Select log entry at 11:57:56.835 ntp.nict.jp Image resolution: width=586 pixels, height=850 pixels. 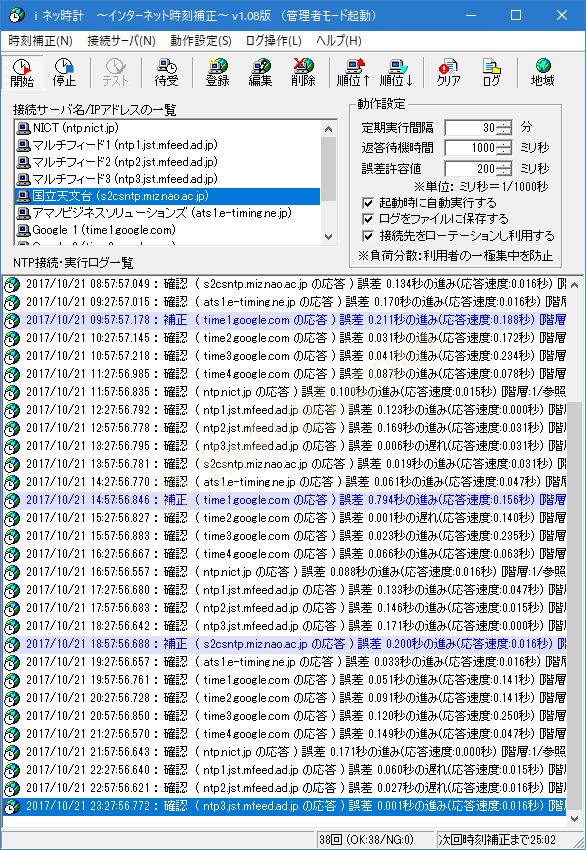click(x=285, y=392)
